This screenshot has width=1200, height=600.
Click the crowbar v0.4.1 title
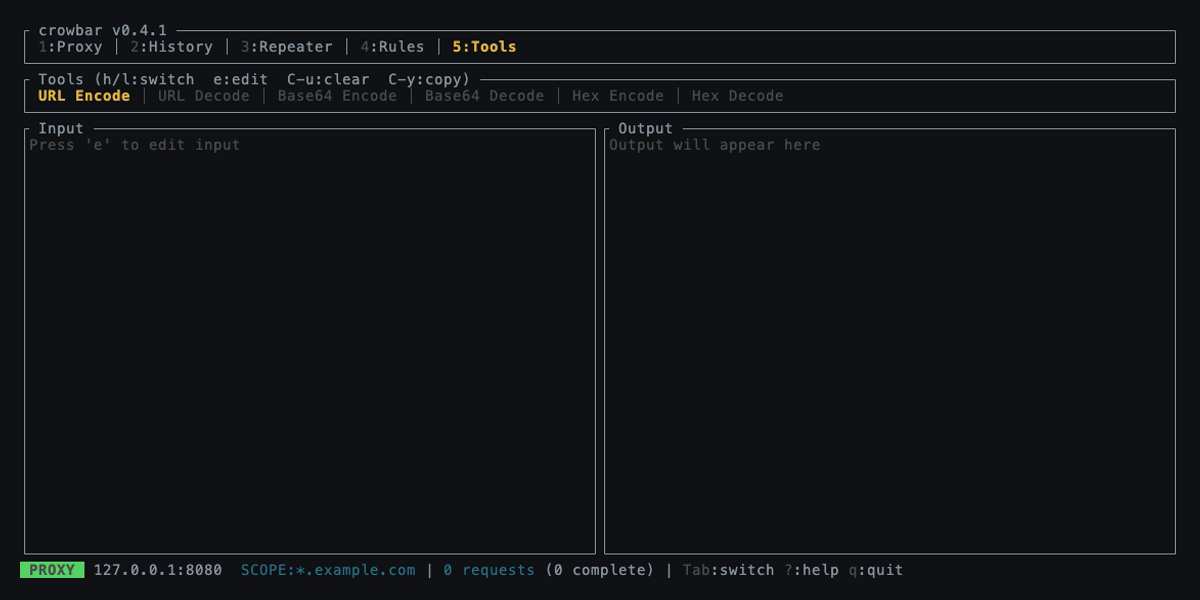(x=103, y=31)
